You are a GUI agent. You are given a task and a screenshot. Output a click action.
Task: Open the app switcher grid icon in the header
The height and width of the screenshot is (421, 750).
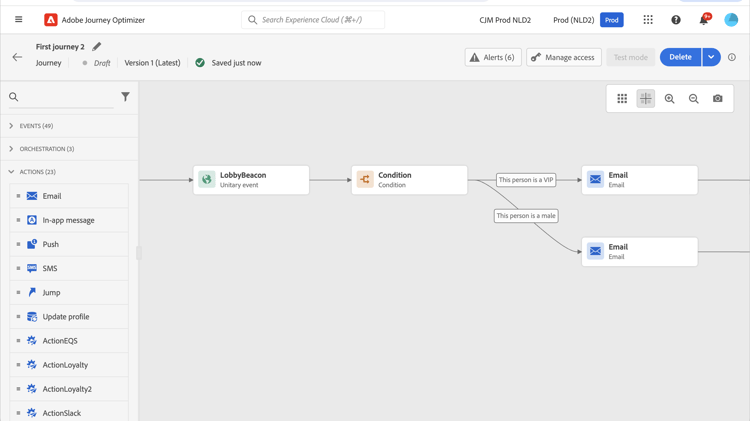coord(648,20)
